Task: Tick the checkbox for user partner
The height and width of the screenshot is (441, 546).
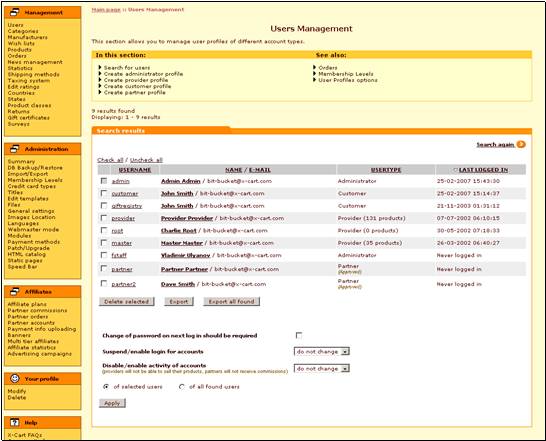Action: coord(104,268)
